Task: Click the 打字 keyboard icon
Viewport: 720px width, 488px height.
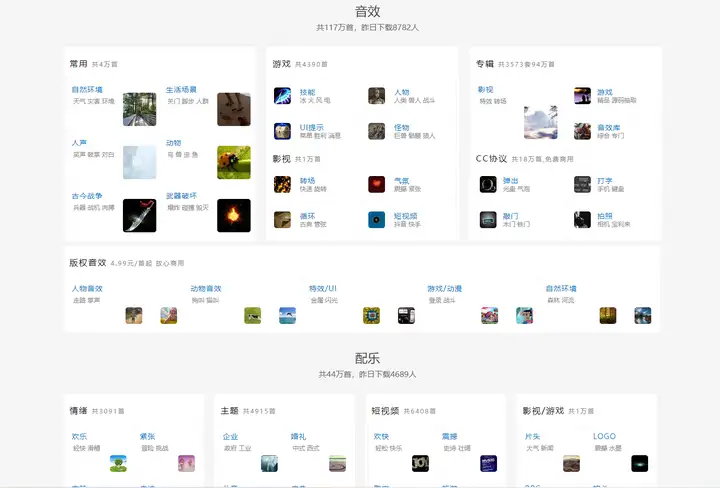Action: (582, 184)
